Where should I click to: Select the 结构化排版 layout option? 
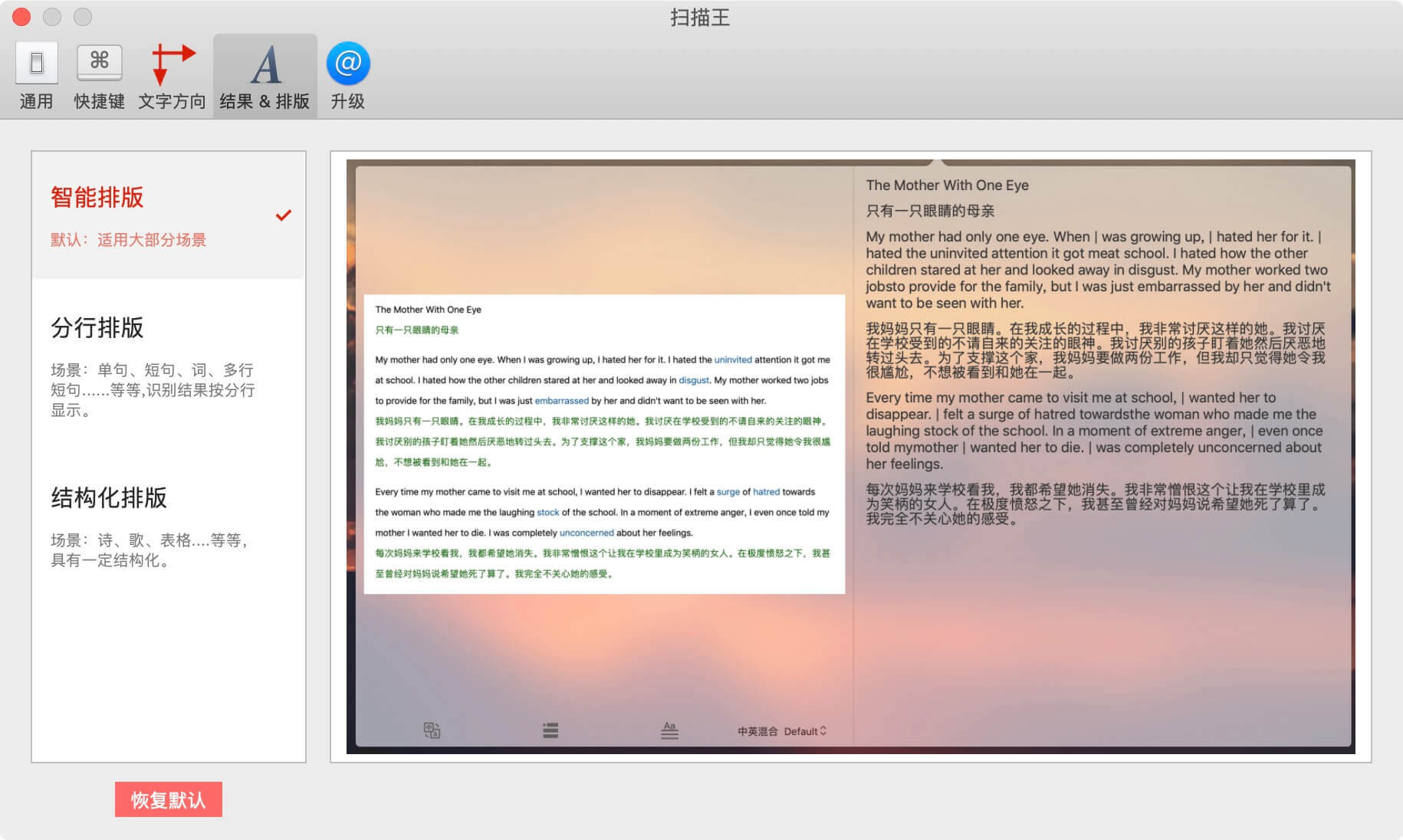tap(169, 527)
